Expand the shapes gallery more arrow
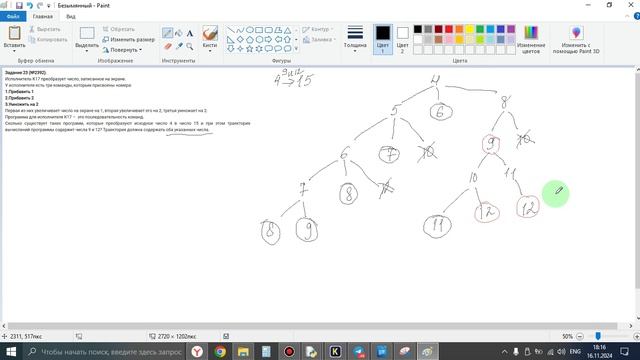Screen dimensions: 640x360 pyautogui.click(x=296, y=49)
